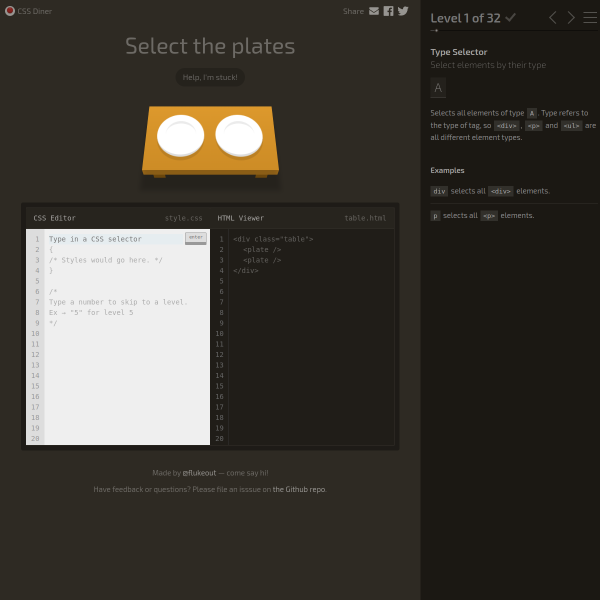Click the Select the plates heading
The image size is (600, 600).
210,46
